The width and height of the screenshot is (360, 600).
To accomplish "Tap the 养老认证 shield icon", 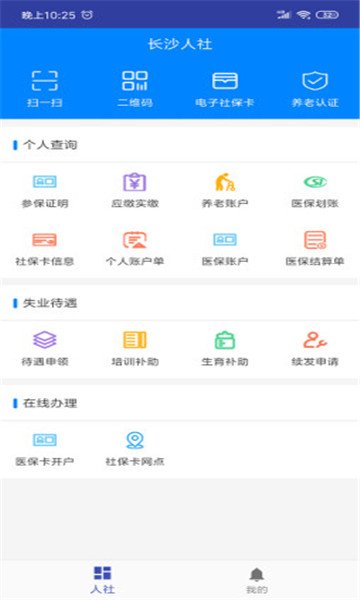I will (315, 81).
